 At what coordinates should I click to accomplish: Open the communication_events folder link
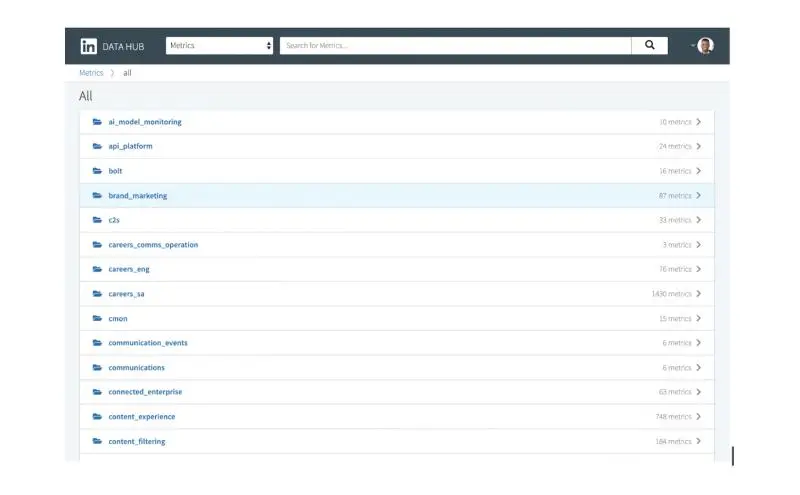tap(148, 343)
